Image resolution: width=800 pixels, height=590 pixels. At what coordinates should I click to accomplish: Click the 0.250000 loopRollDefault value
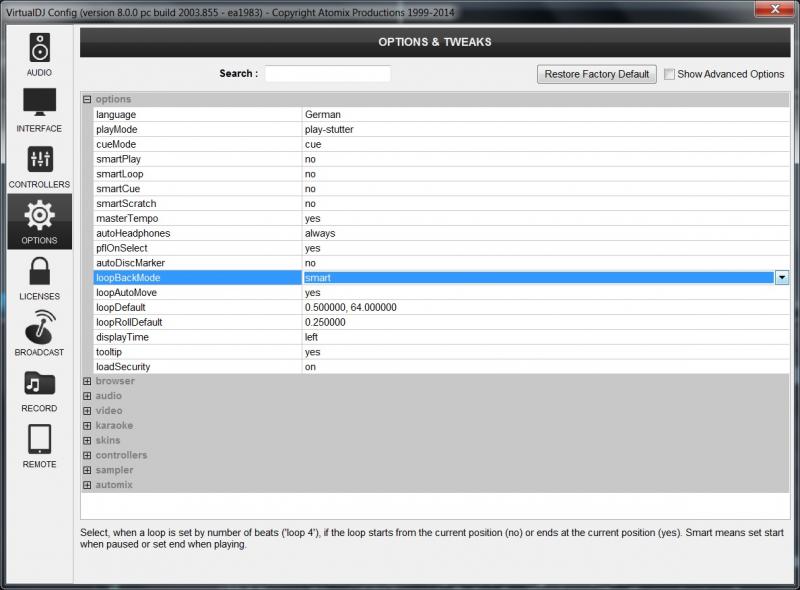[x=325, y=322]
